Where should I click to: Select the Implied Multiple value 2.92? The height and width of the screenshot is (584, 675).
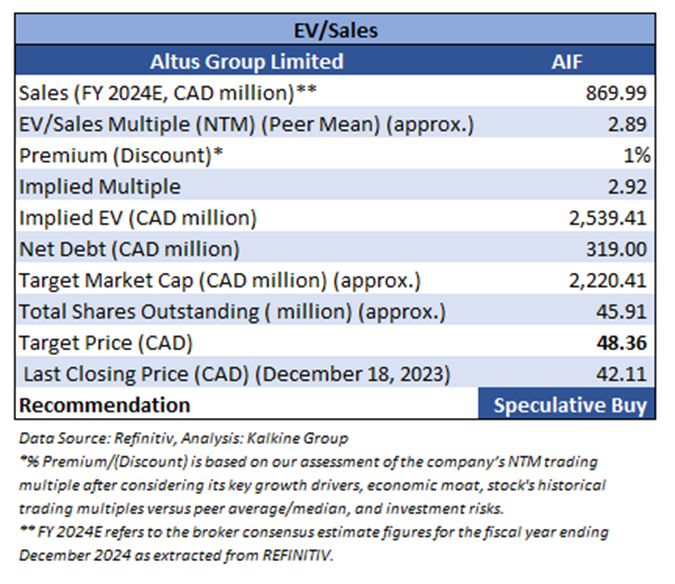point(631,187)
